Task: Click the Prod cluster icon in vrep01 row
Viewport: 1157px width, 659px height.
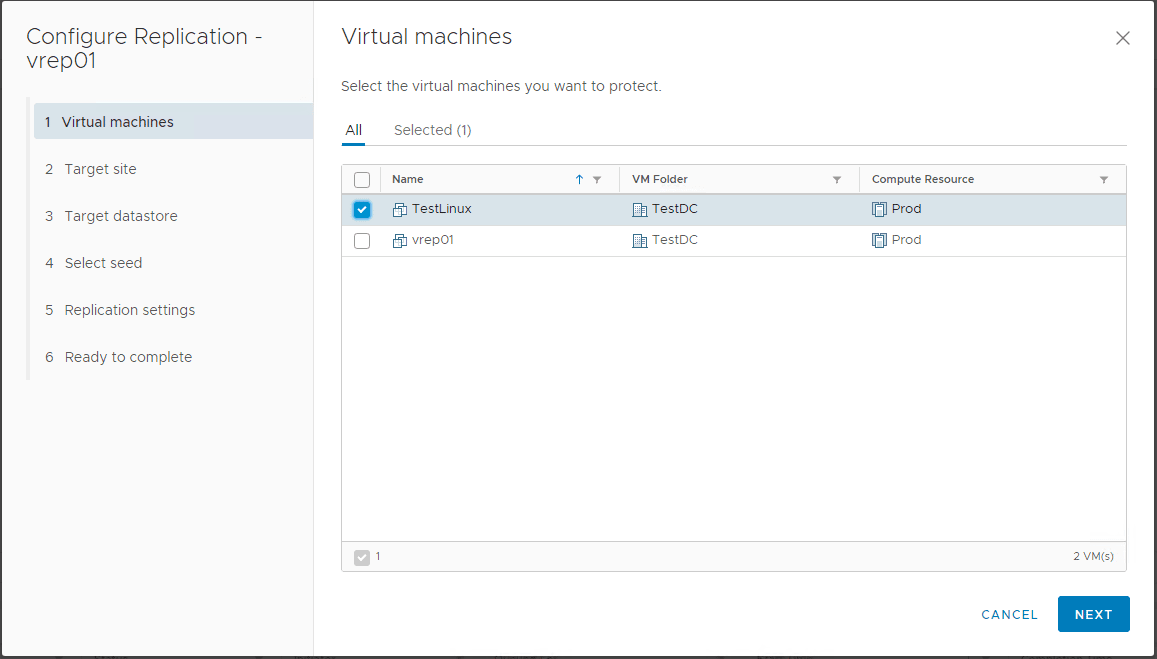Action: 879,241
